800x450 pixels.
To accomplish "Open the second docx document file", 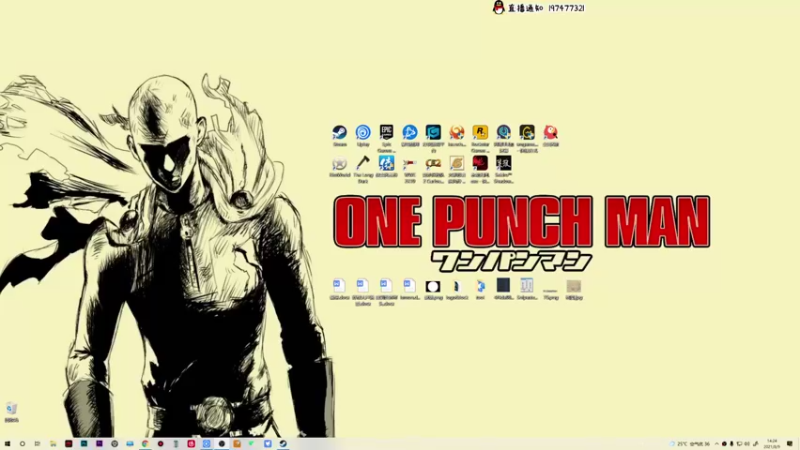I will click(363, 291).
